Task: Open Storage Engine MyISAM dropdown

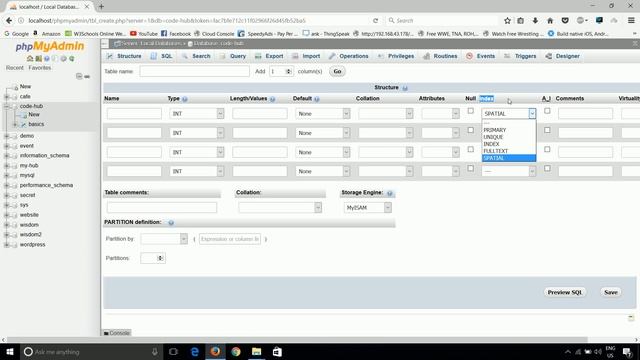Action: click(368, 208)
